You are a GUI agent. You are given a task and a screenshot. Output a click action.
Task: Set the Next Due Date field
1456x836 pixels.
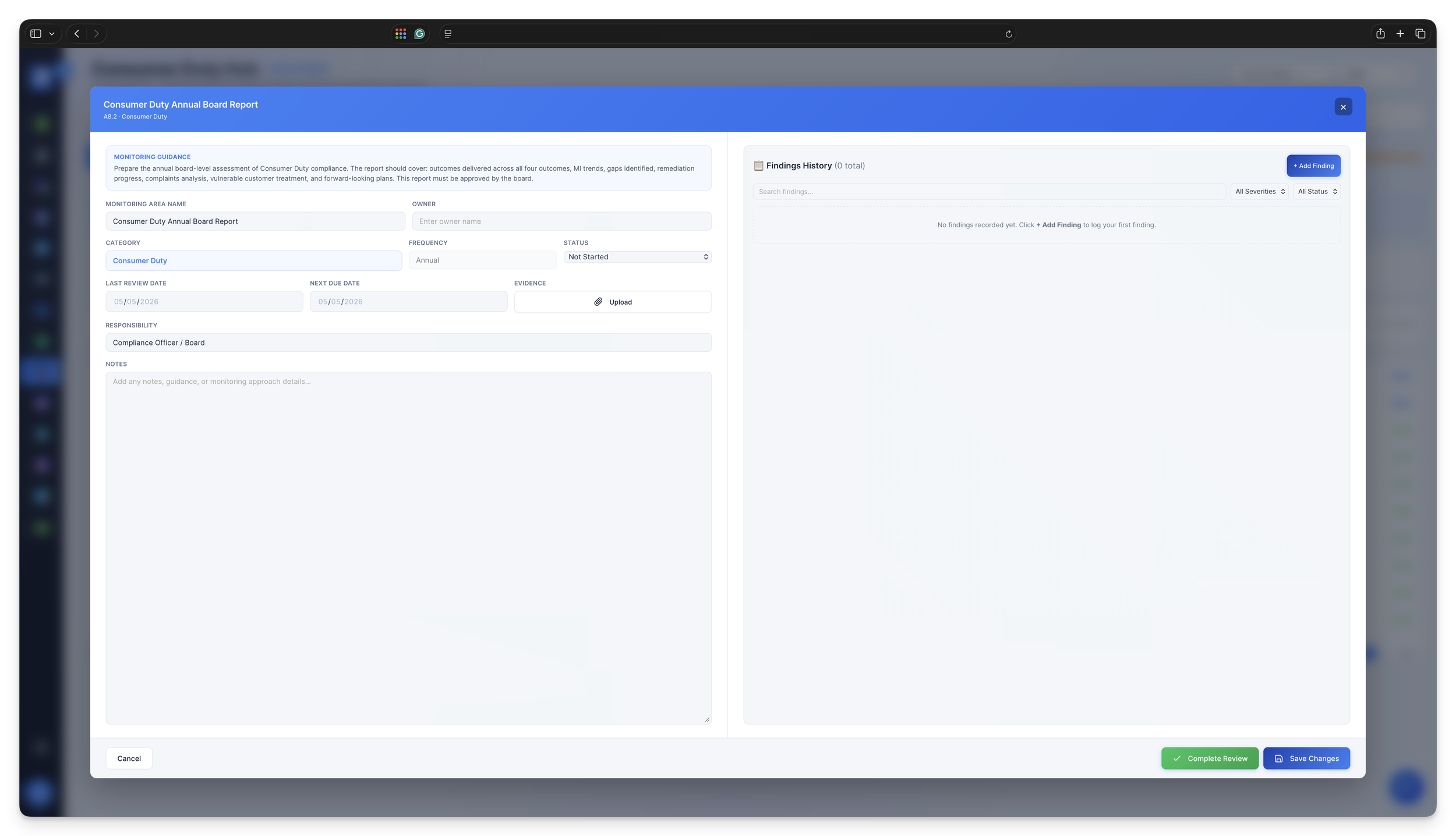pyautogui.click(x=408, y=302)
